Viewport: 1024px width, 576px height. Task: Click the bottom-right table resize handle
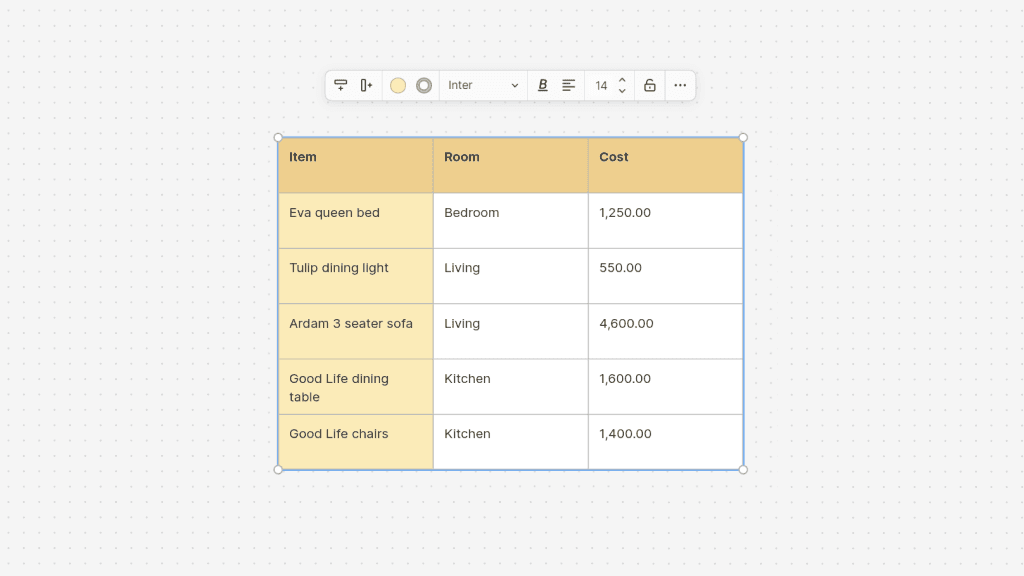point(743,470)
